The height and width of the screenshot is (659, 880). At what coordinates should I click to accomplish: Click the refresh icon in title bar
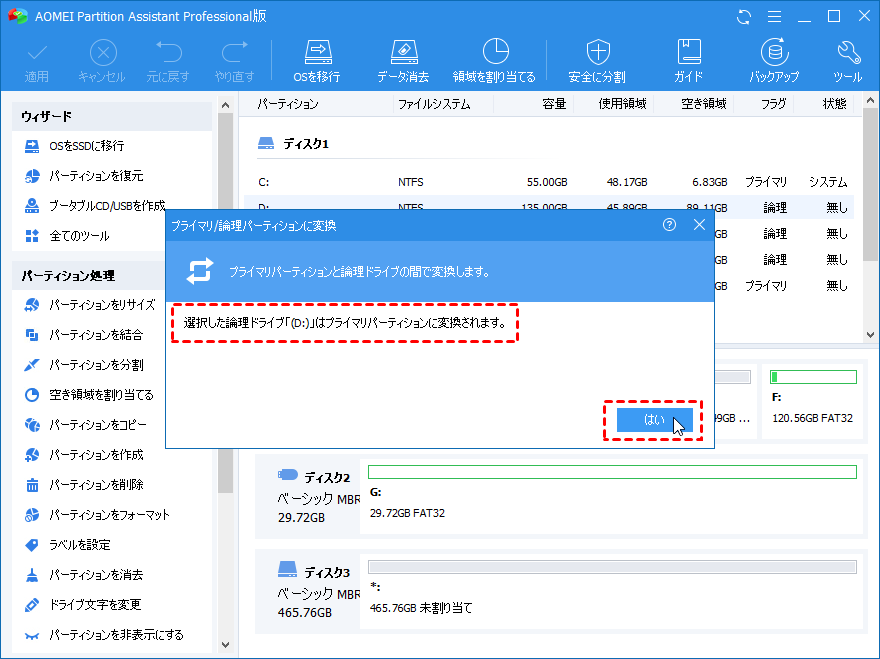[744, 17]
